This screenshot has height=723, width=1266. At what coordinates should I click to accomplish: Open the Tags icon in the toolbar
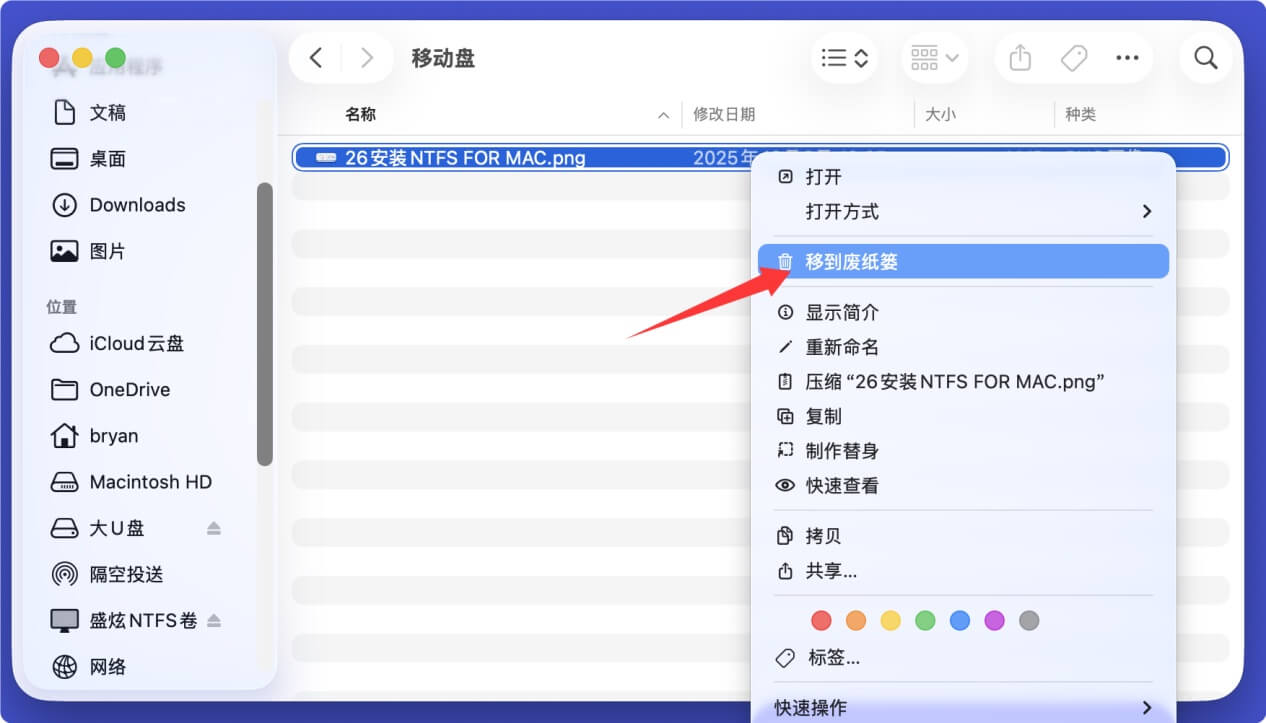[x=1073, y=58]
